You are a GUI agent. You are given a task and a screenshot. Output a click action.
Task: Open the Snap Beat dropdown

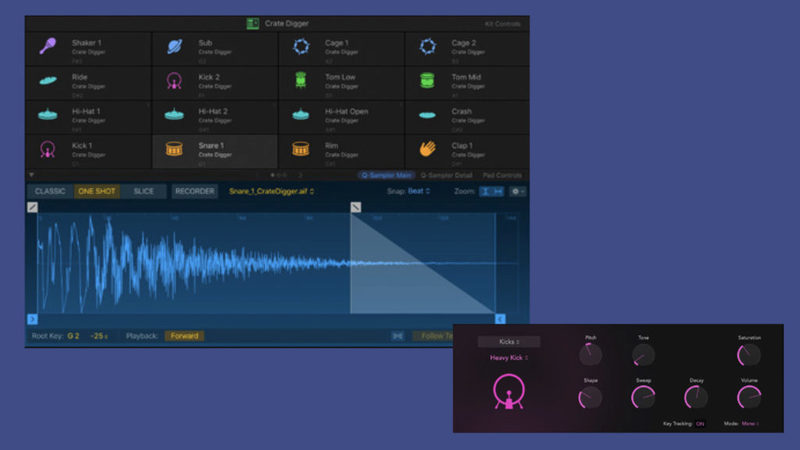click(x=409, y=191)
